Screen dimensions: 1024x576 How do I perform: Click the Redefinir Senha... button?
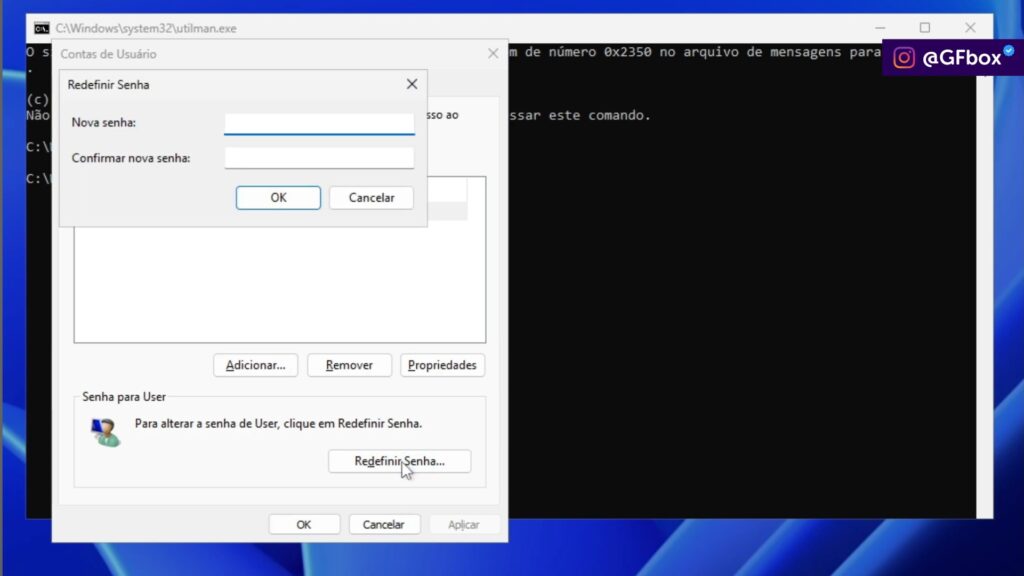[399, 461]
